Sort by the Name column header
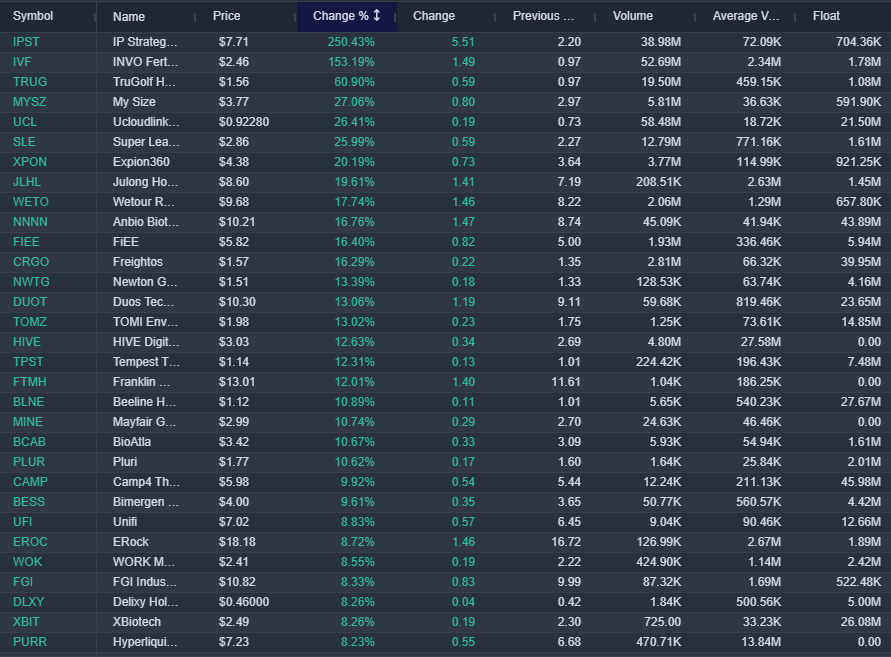 [x=128, y=16]
